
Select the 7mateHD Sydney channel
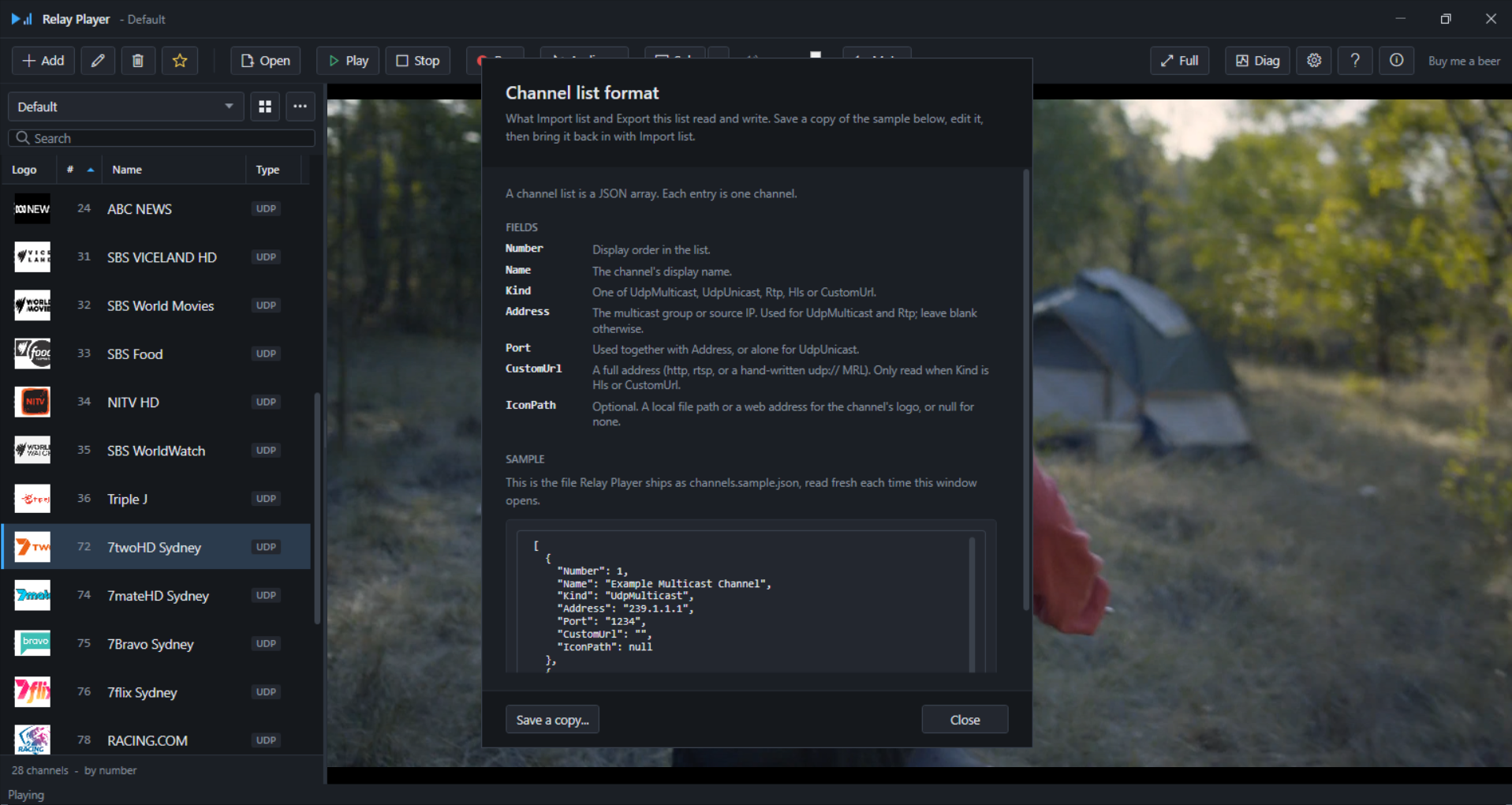pyautogui.click(x=156, y=595)
